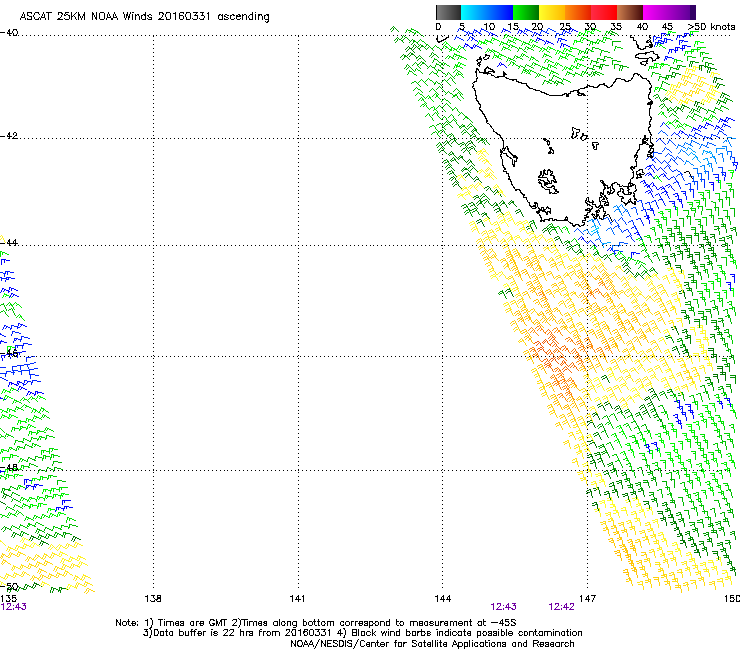740x650 pixels.
Task: Click the 'Note: 1) Times are GMT' footnote line
Action: (316, 623)
